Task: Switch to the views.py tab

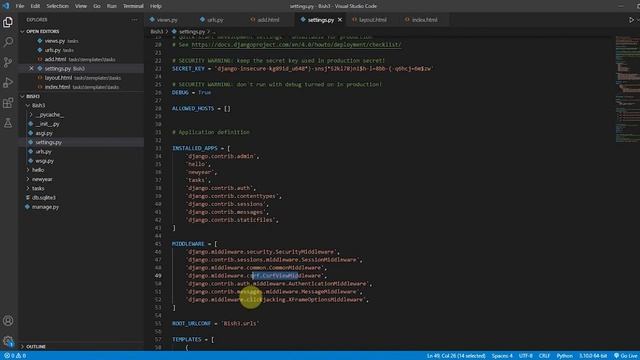Action: coord(167,20)
